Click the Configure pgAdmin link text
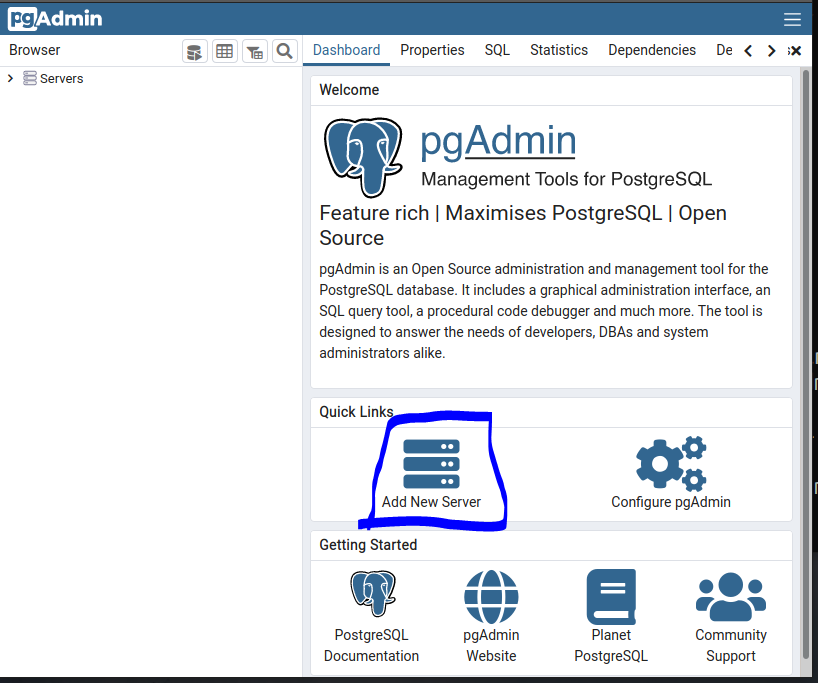818x683 pixels. [671, 502]
